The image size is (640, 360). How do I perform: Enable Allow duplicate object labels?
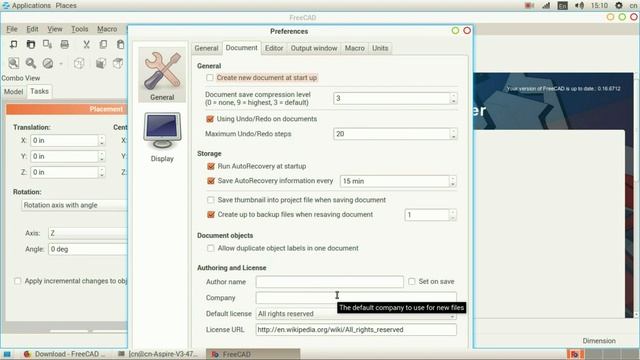click(211, 248)
